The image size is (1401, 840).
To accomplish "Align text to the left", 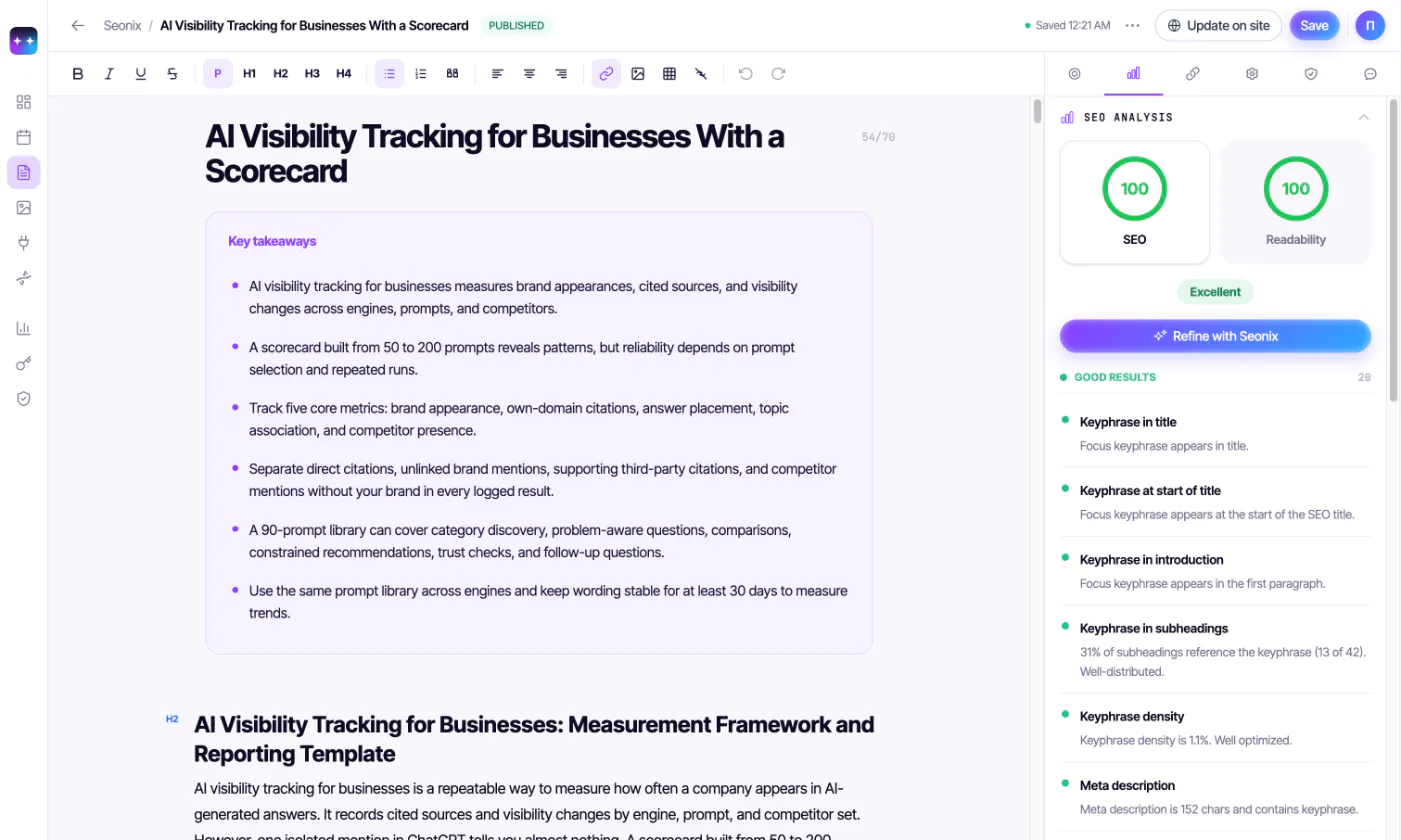I will click(497, 73).
